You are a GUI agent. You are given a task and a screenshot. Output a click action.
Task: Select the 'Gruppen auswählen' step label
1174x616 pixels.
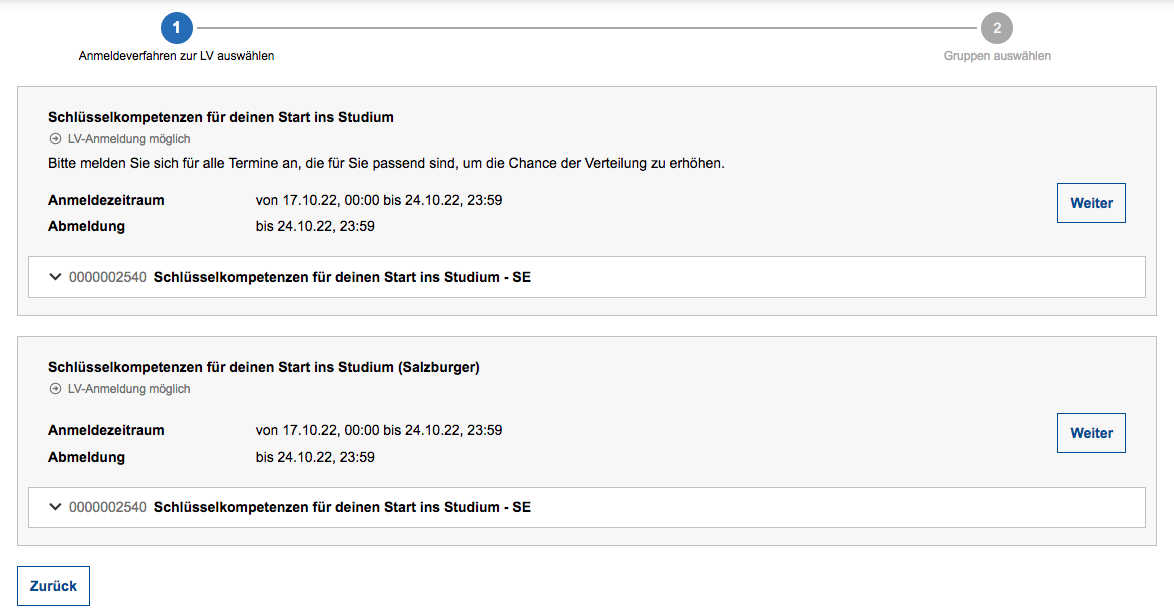click(x=997, y=56)
